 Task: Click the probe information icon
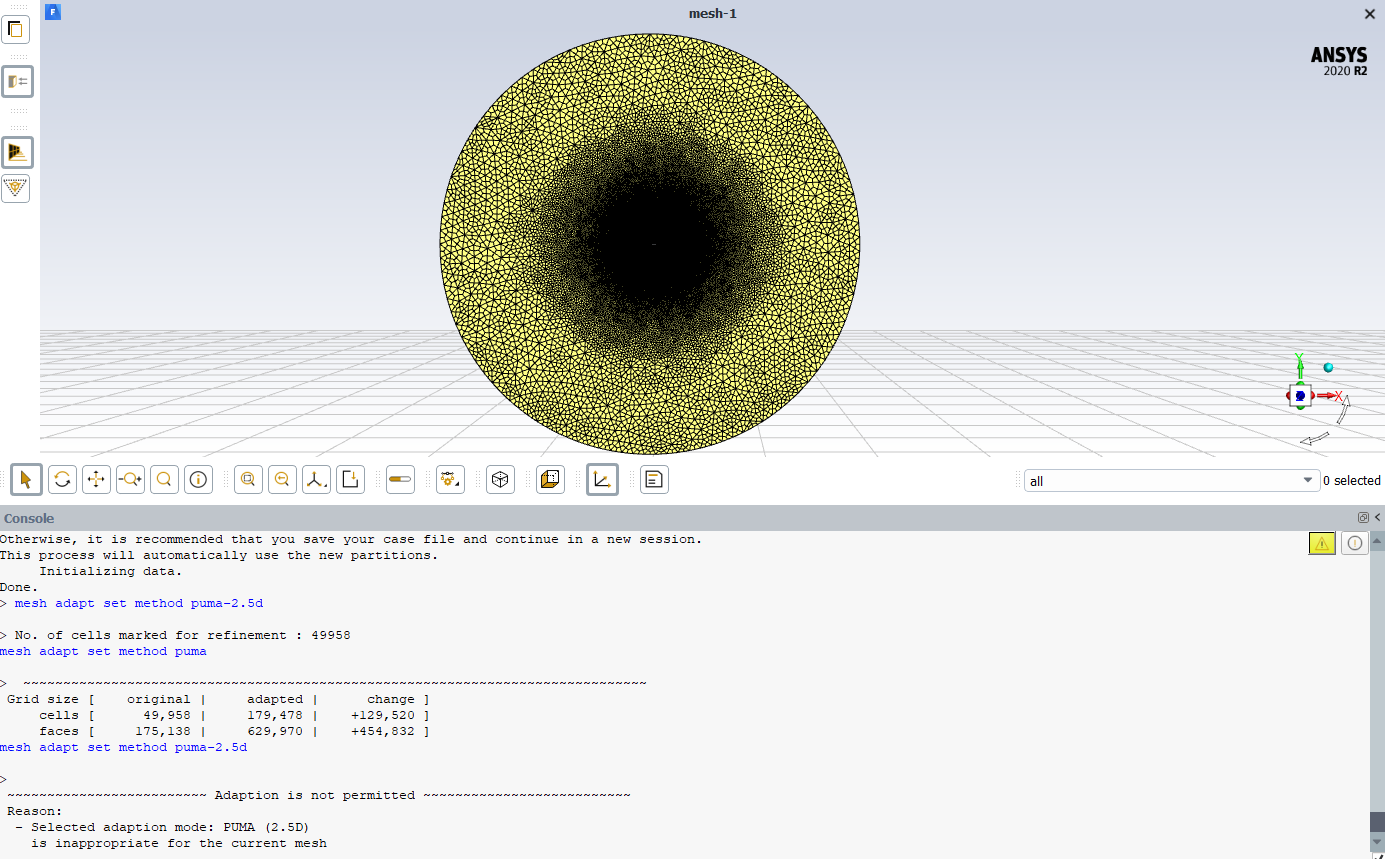coord(198,480)
